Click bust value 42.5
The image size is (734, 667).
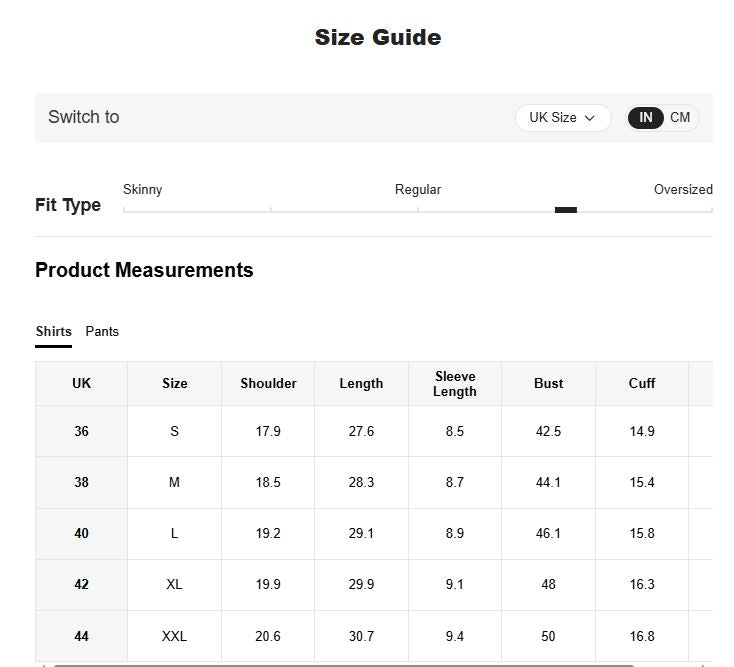click(548, 431)
